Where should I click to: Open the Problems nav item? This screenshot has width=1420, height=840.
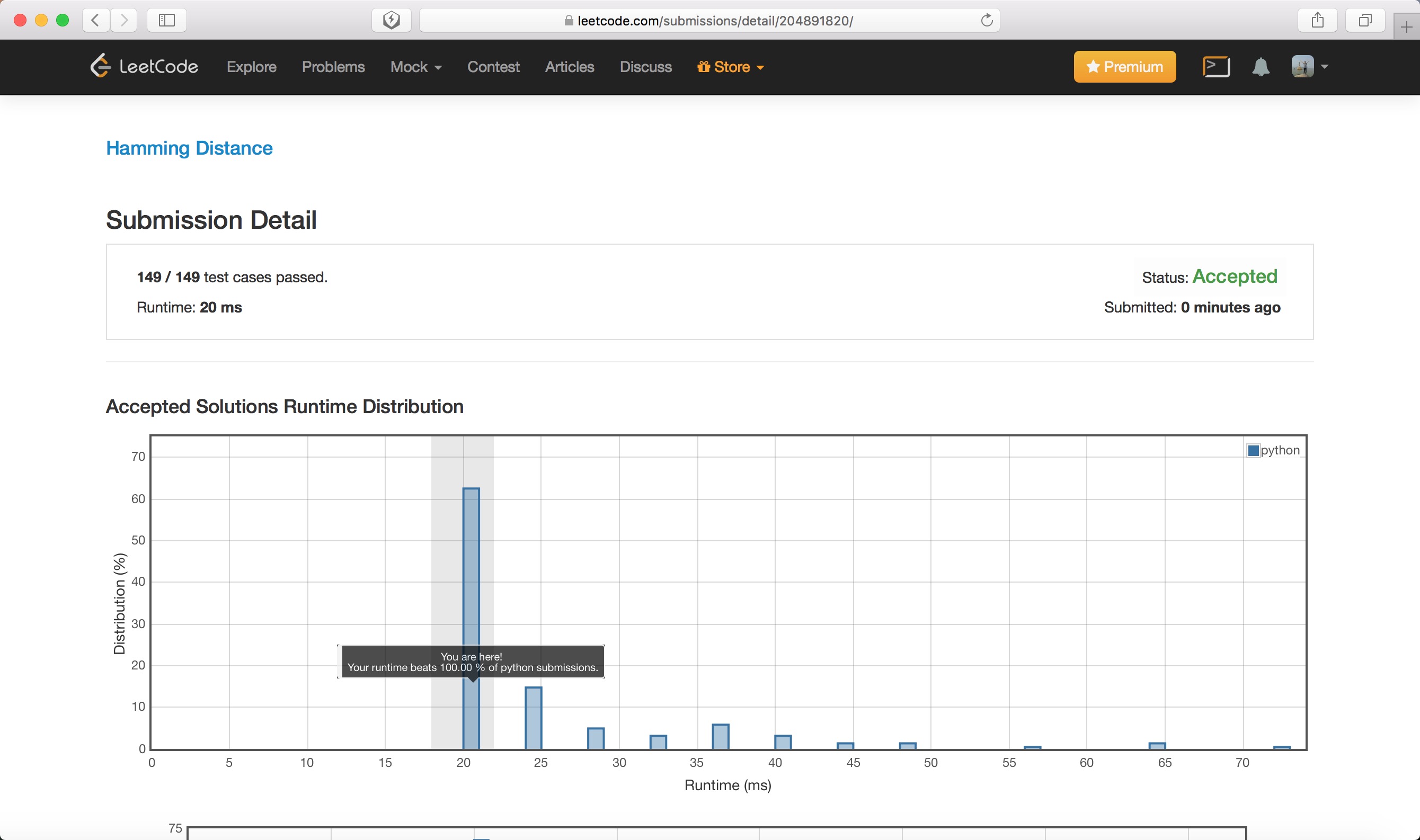(x=333, y=67)
